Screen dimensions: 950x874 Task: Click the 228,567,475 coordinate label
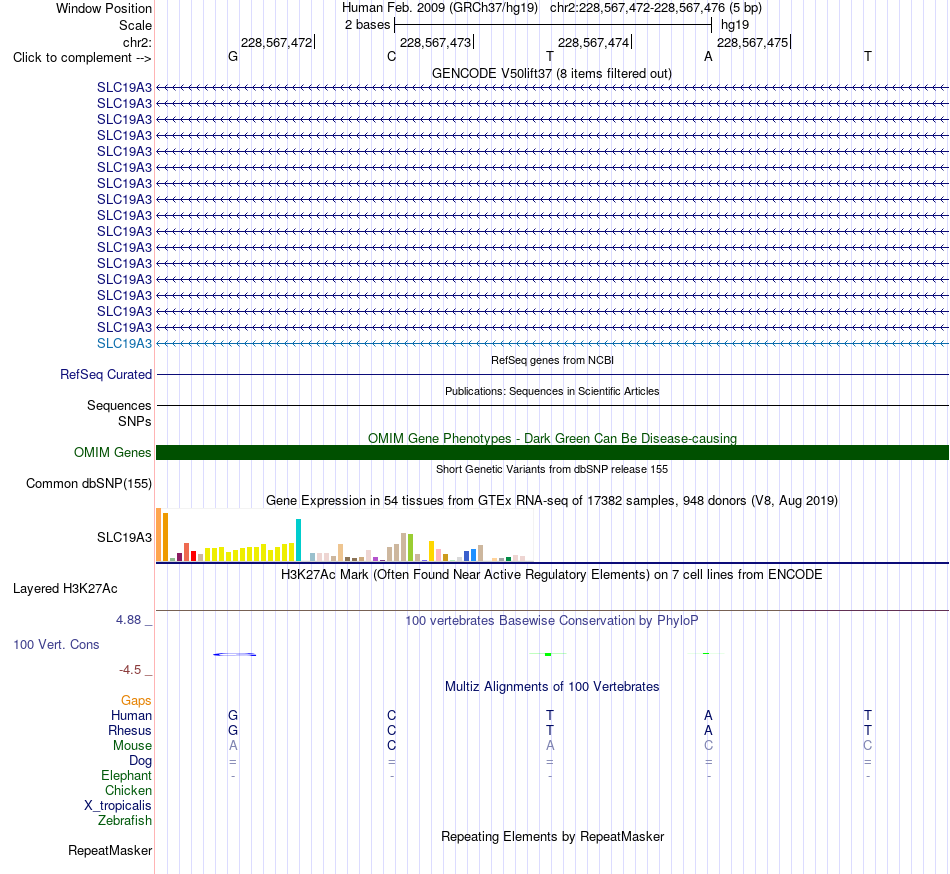pyautogui.click(x=752, y=42)
